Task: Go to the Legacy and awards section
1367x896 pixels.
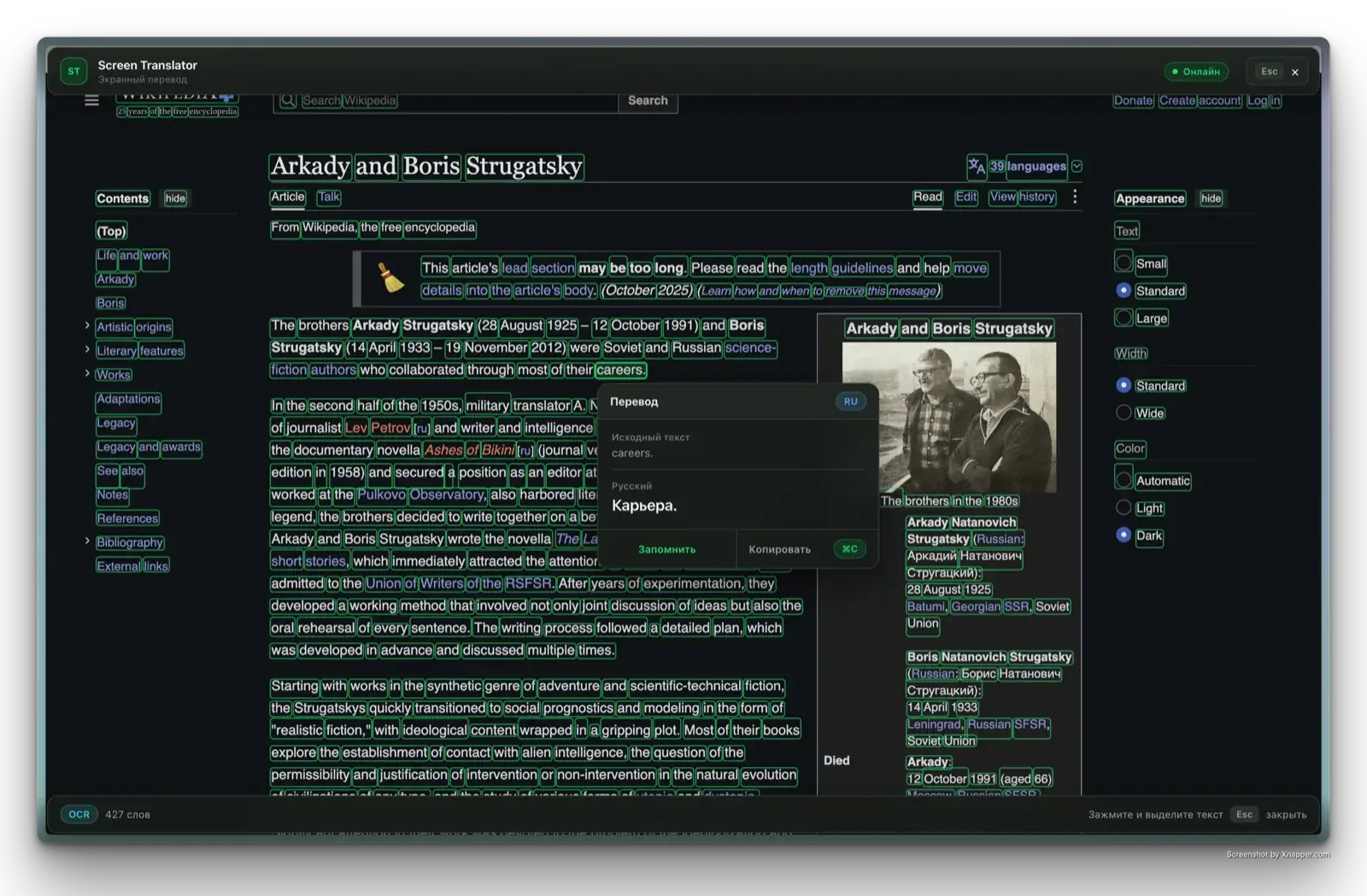Action: 149,447
